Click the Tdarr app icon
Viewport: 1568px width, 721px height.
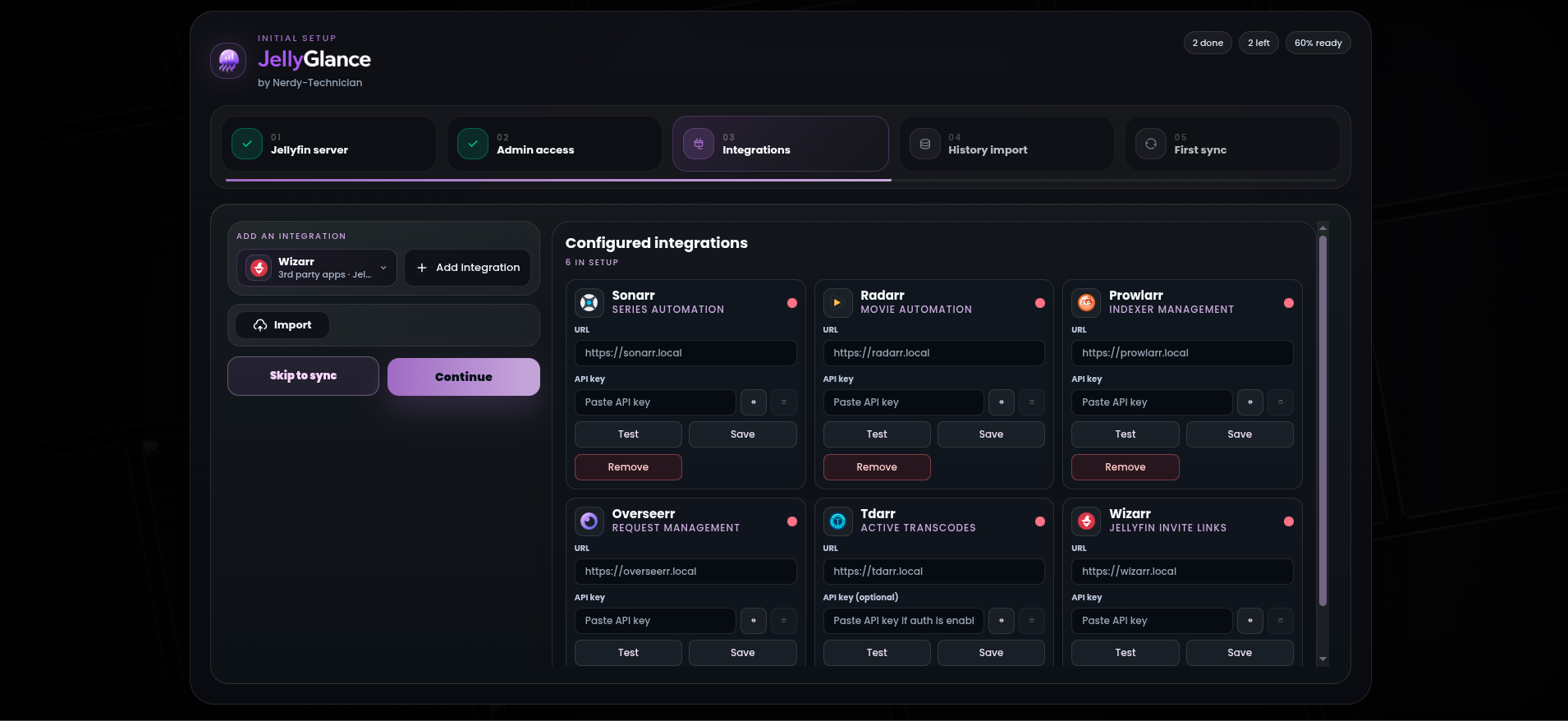(x=837, y=521)
